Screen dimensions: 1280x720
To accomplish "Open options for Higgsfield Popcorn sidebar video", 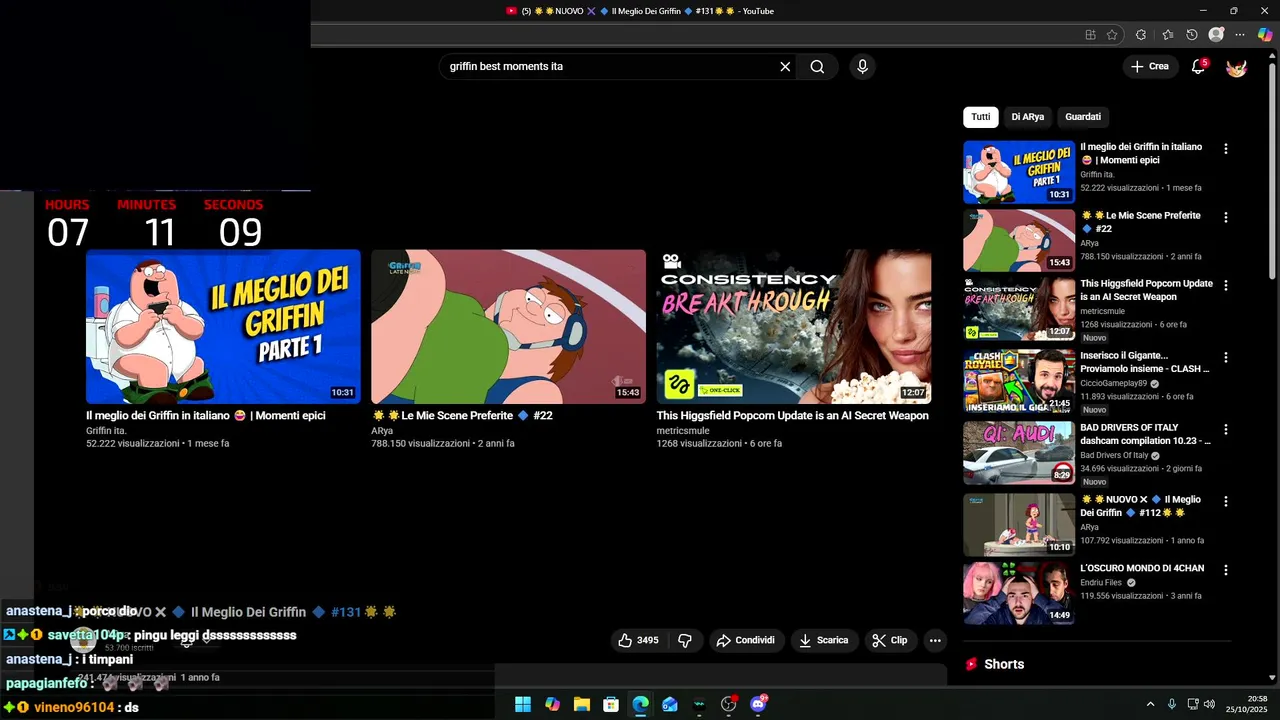I will (x=1226, y=285).
